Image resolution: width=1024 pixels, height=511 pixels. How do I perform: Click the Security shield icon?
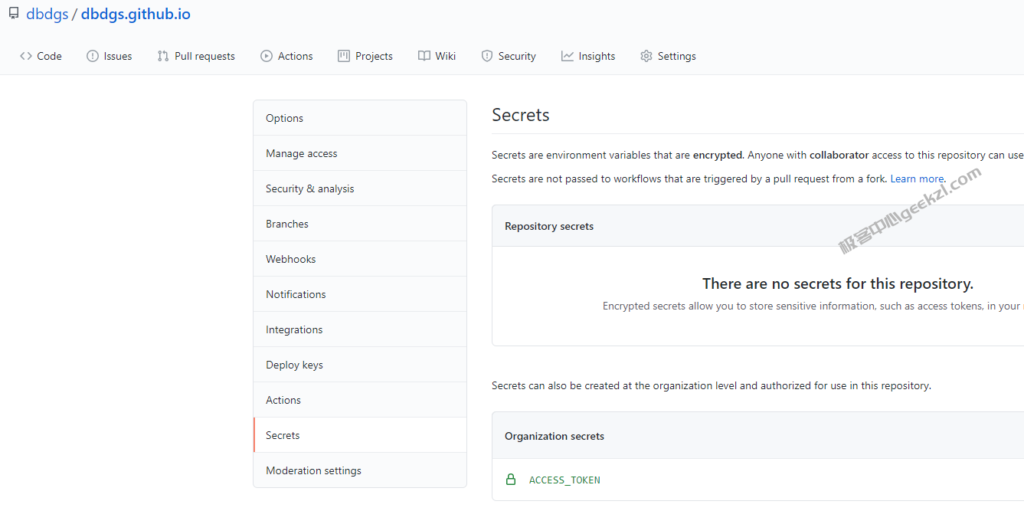[487, 56]
